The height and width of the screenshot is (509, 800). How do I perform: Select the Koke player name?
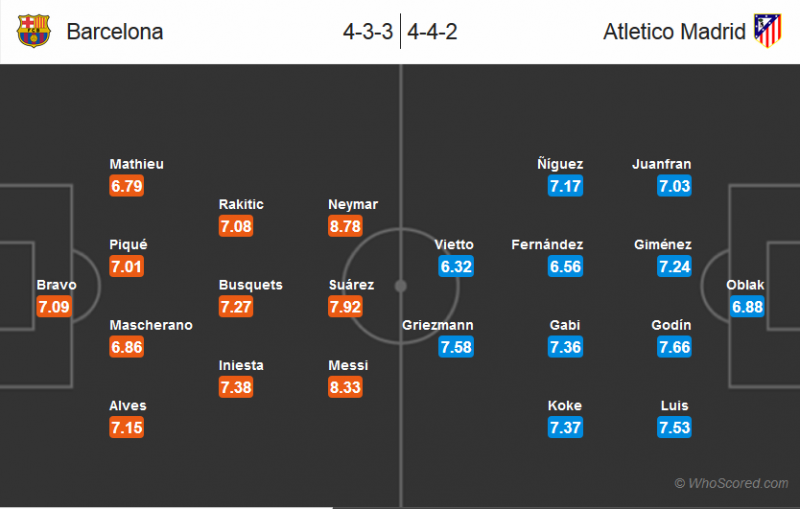point(565,405)
